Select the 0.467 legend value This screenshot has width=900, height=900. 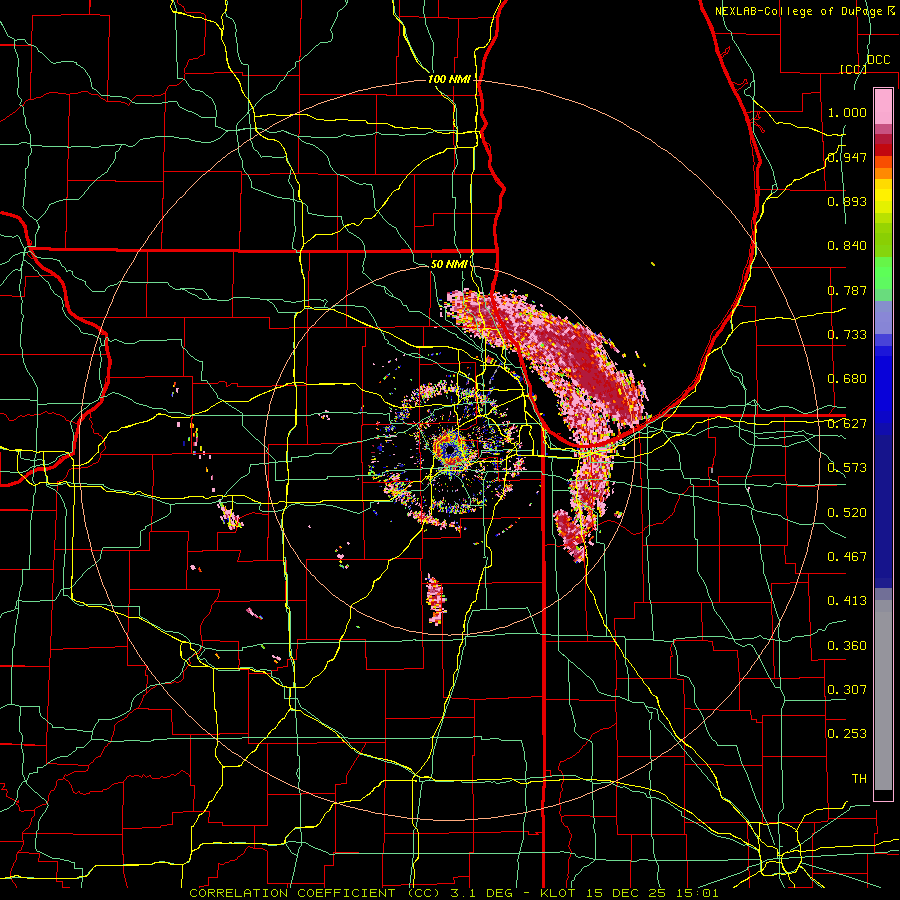[x=847, y=557]
